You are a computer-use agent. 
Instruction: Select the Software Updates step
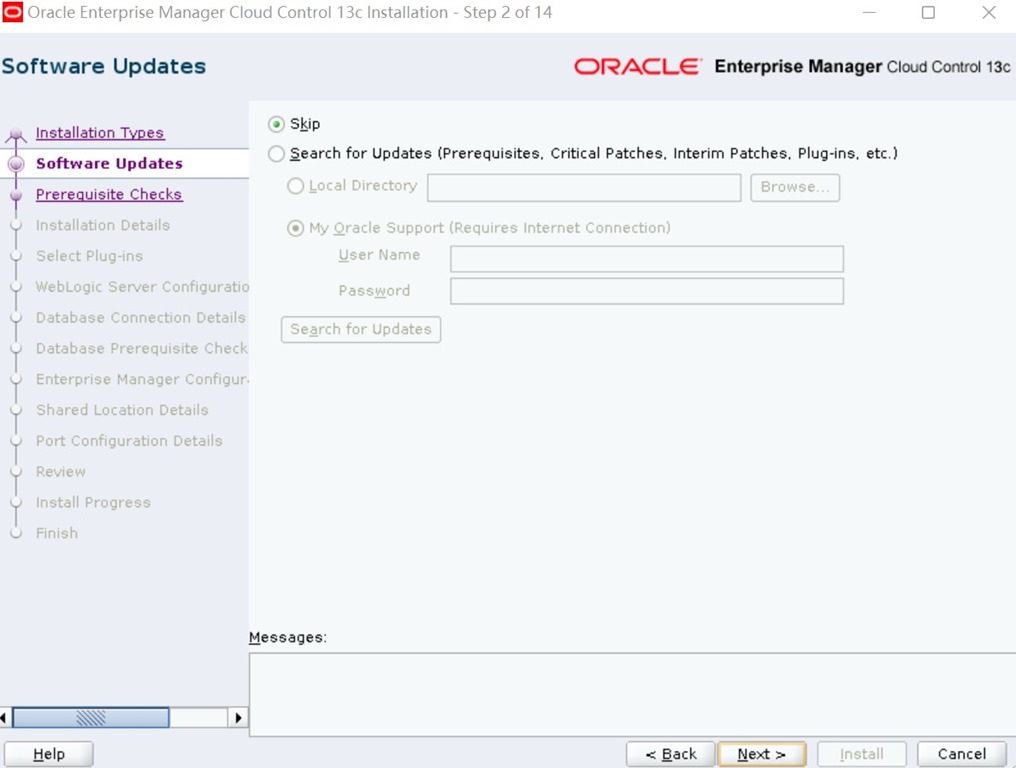point(110,163)
